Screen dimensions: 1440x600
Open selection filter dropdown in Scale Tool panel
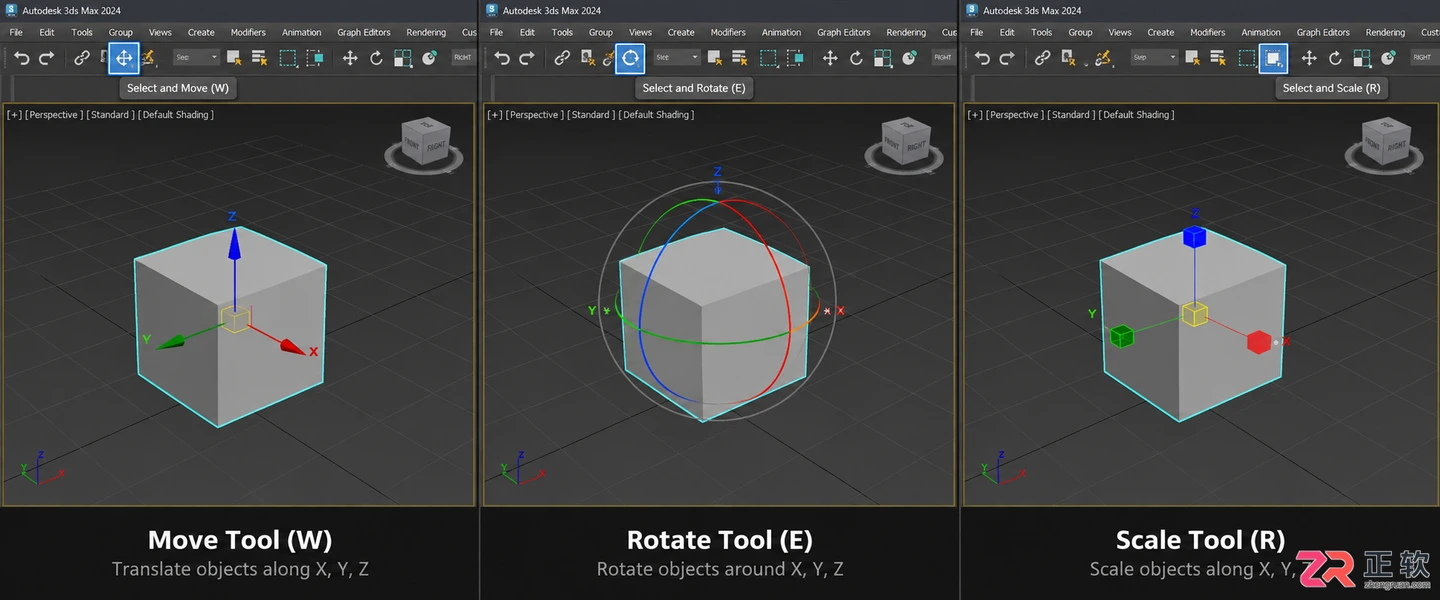click(x=1154, y=57)
